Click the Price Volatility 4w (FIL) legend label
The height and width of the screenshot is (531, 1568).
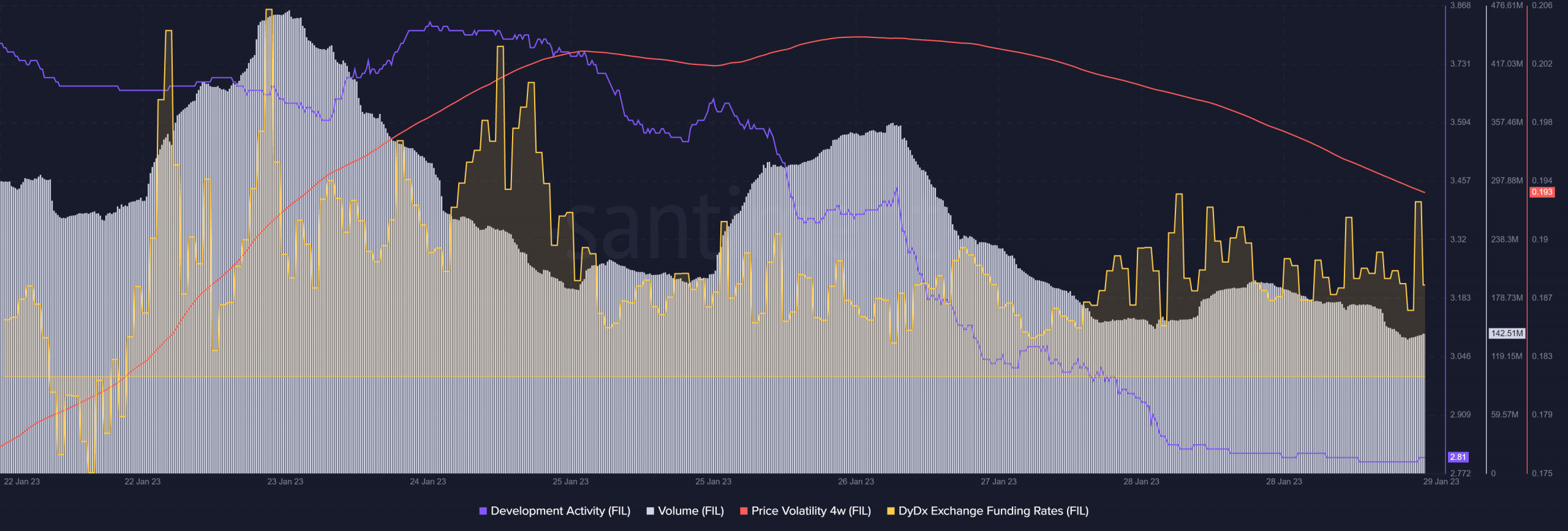tap(811, 511)
